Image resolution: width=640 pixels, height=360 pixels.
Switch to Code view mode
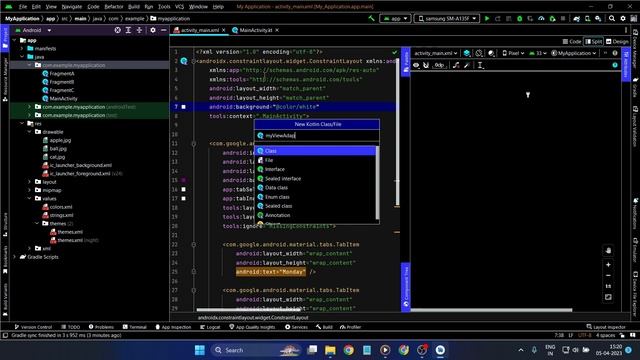(x=572, y=42)
